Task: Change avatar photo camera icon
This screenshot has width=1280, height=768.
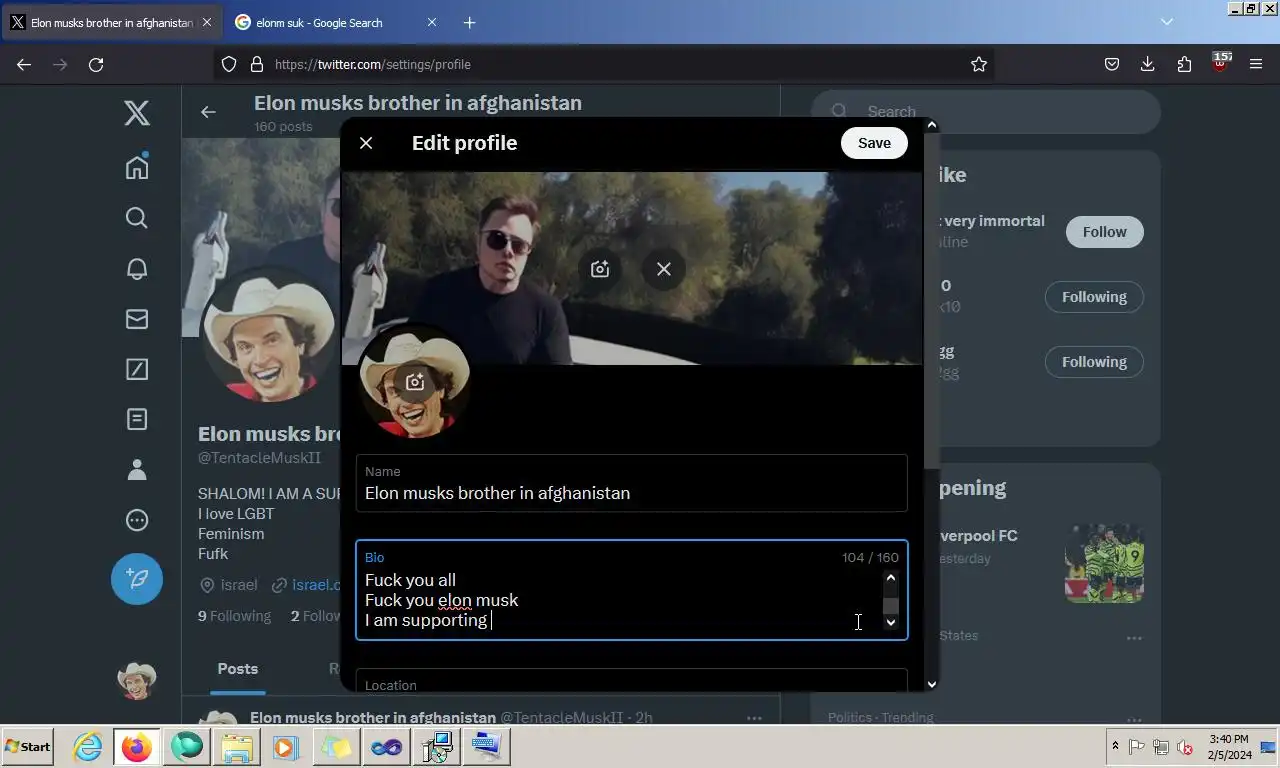Action: (x=415, y=381)
